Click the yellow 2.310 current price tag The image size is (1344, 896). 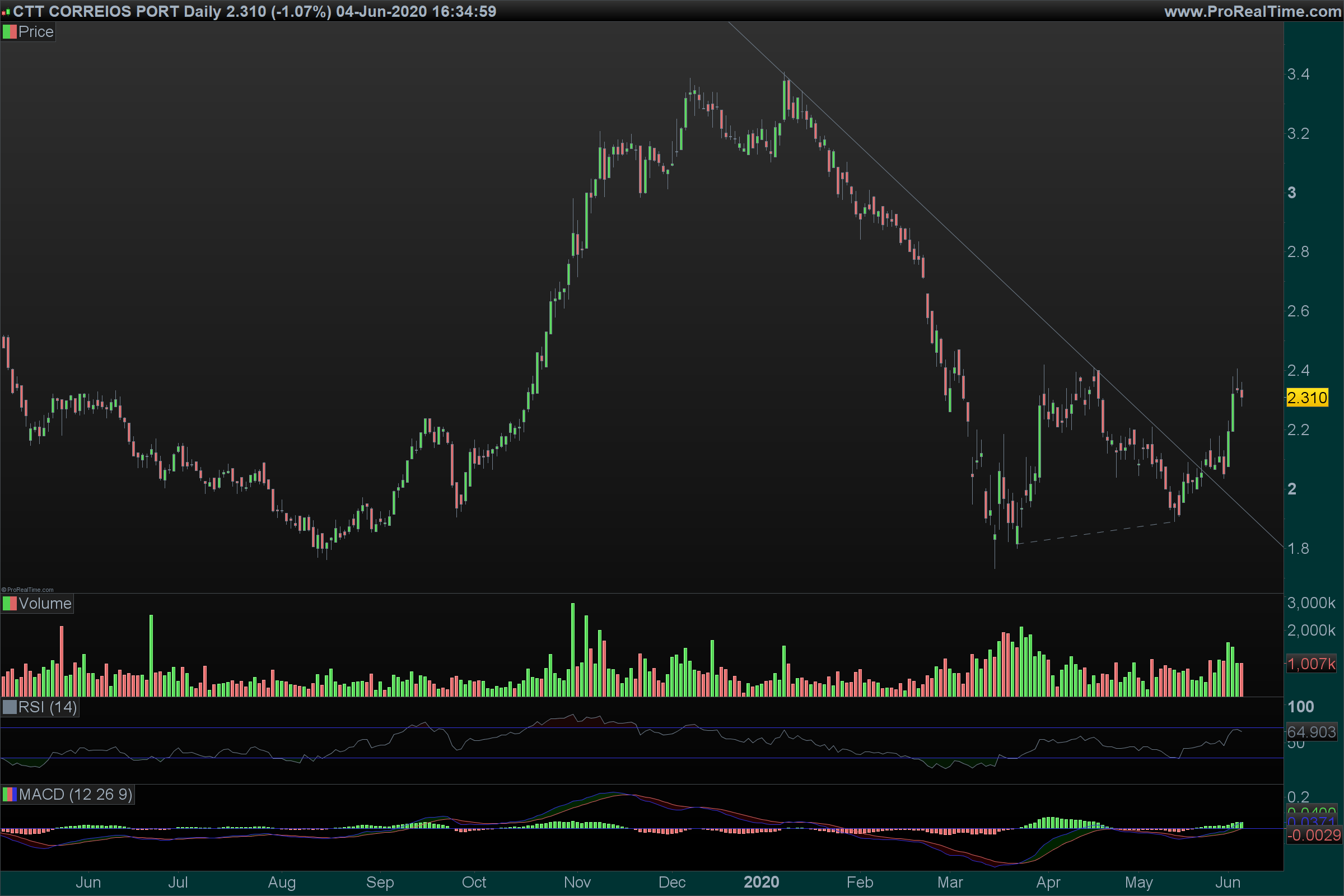point(1307,398)
